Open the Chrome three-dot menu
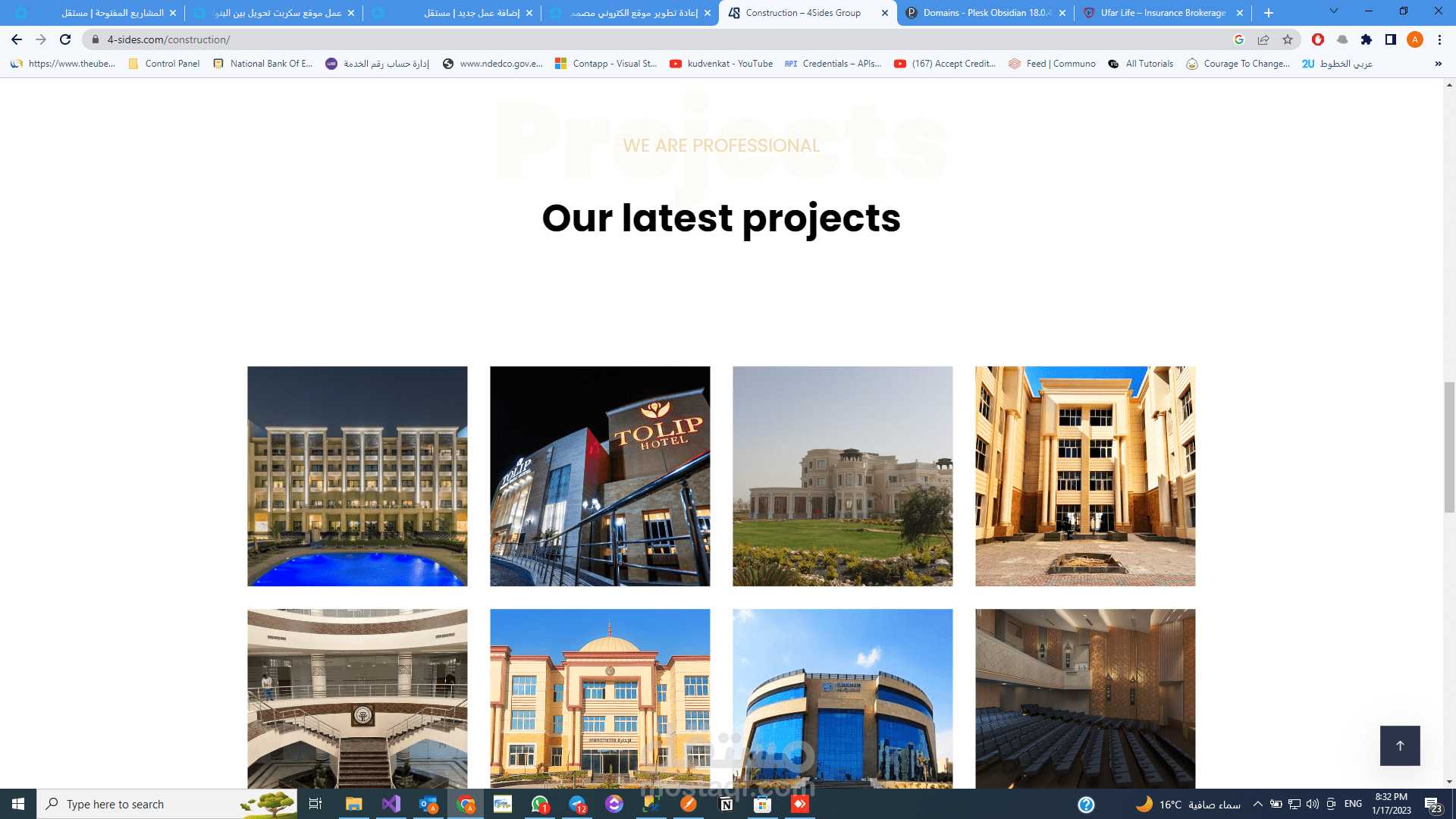This screenshot has height=819, width=1456. coord(1439,39)
